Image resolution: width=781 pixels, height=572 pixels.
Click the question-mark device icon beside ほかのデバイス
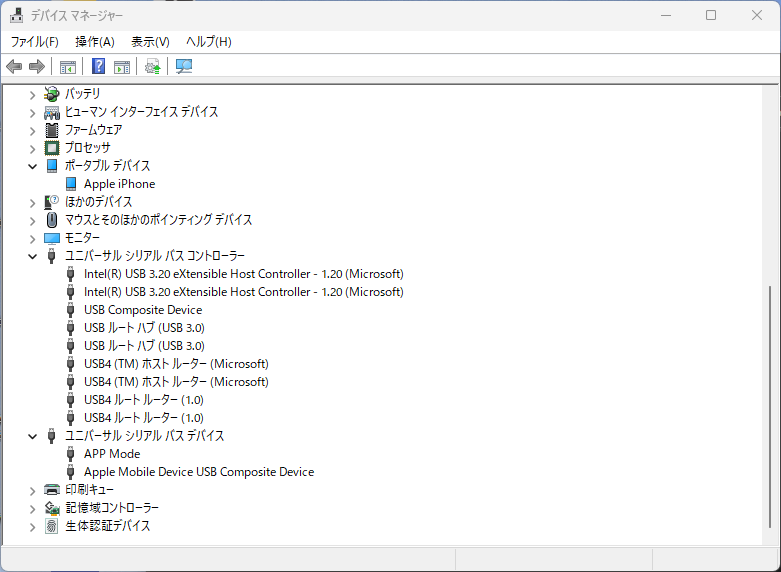(51, 202)
